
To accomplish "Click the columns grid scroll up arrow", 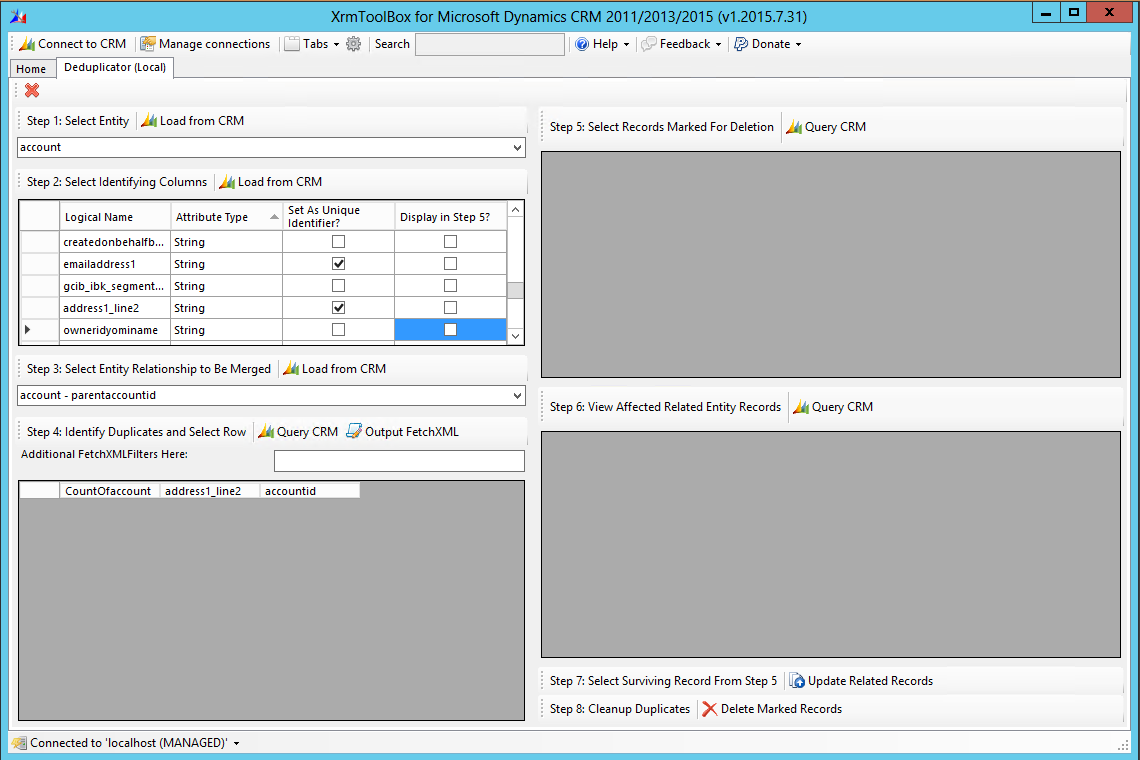I will click(515, 209).
